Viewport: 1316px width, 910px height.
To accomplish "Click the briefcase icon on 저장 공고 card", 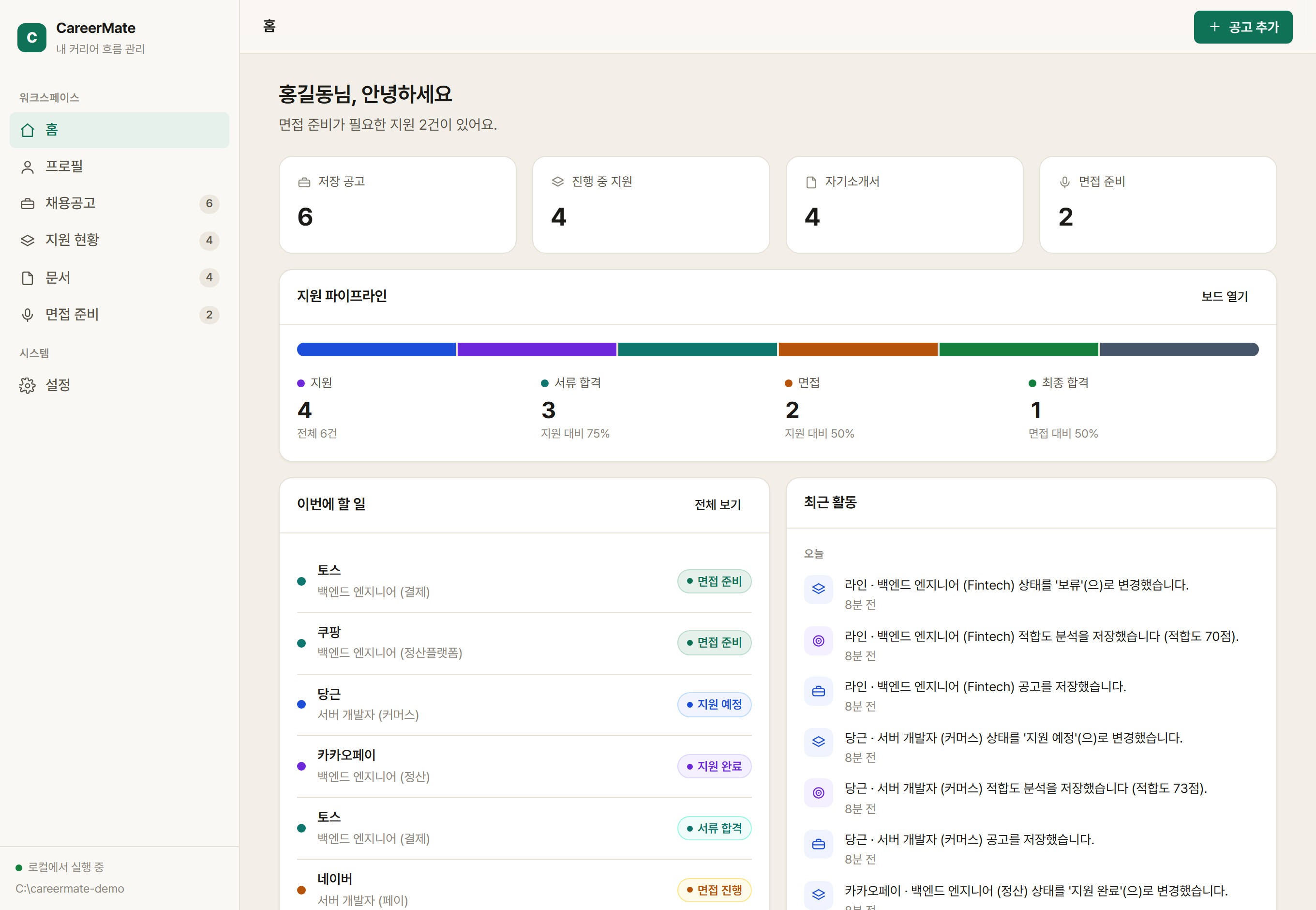I will (304, 182).
